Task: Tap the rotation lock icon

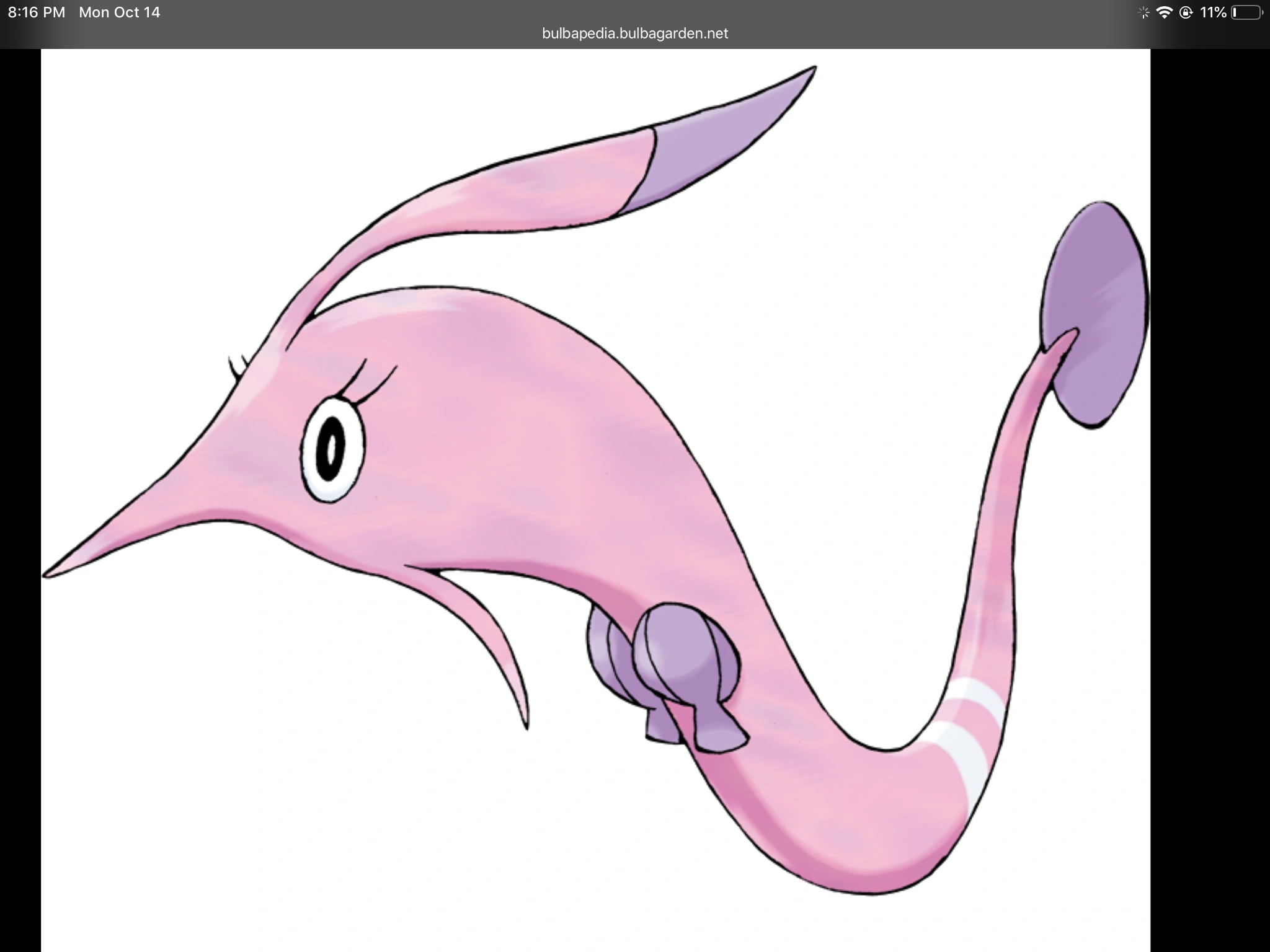Action: (x=1186, y=12)
